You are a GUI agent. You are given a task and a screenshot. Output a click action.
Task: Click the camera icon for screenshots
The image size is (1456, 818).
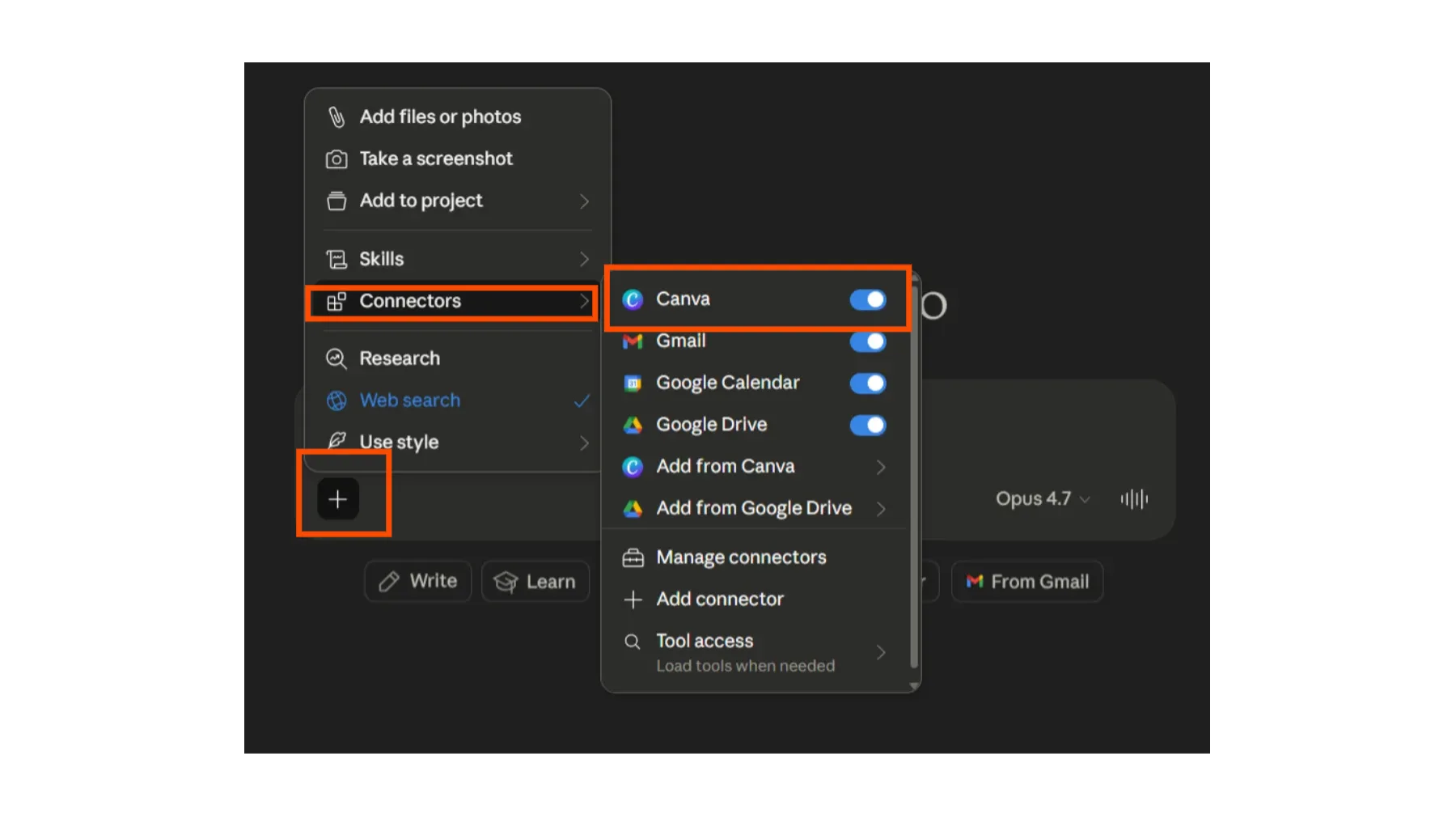click(336, 159)
